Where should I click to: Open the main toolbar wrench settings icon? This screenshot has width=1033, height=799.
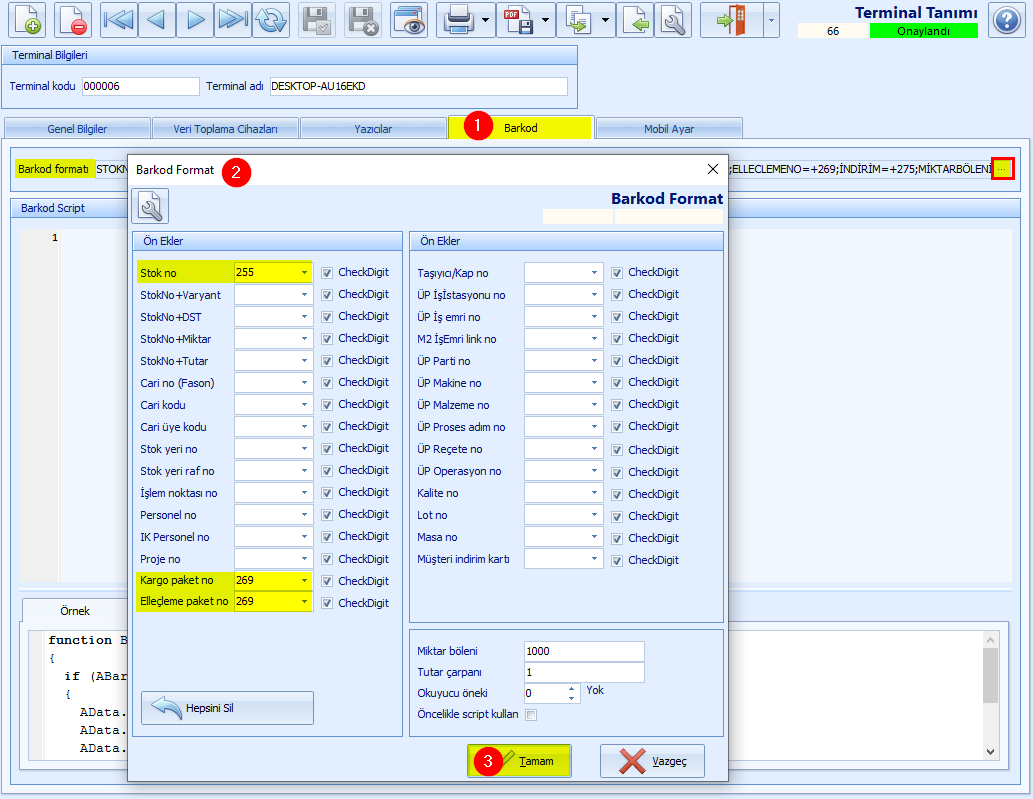[673, 20]
